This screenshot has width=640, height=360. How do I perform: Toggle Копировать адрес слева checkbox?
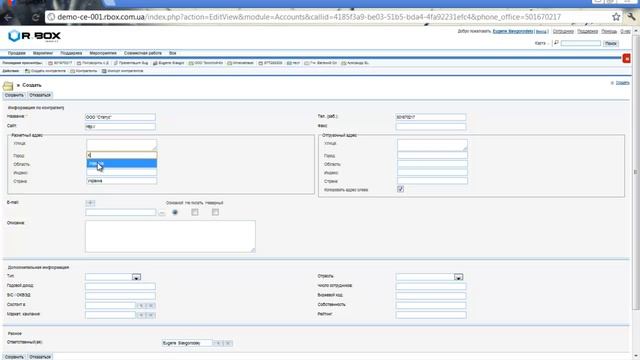pos(400,189)
